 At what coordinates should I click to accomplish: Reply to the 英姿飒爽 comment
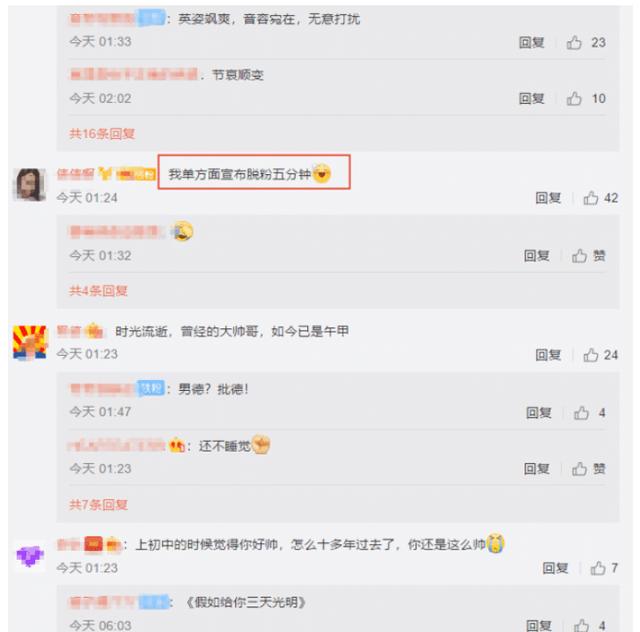[531, 42]
